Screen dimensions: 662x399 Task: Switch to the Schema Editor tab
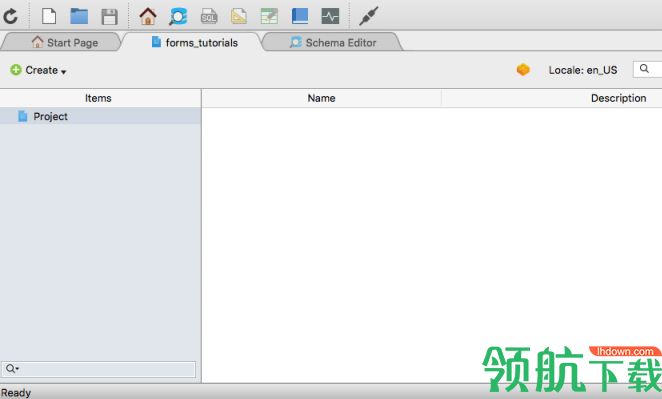pyautogui.click(x=333, y=42)
